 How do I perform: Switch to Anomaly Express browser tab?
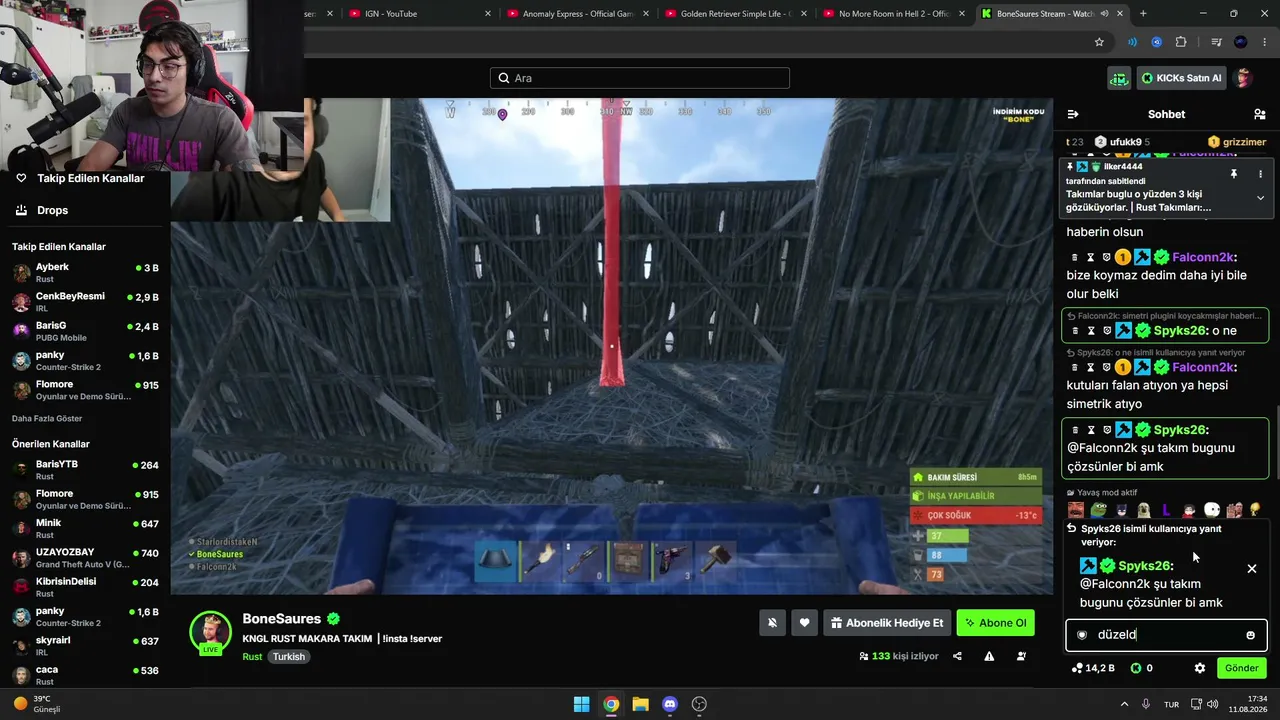point(578,14)
